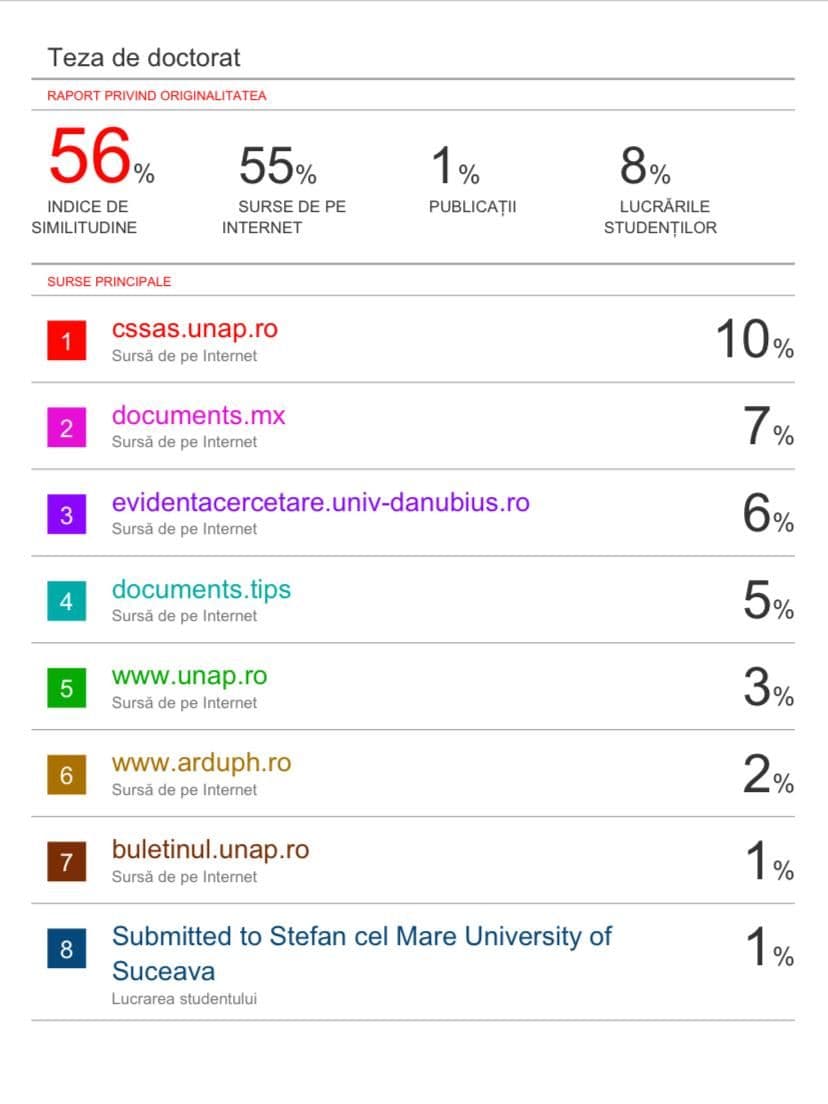Open the Stefan cel Mare University submission
This screenshot has height=1104, width=828.
361,937
